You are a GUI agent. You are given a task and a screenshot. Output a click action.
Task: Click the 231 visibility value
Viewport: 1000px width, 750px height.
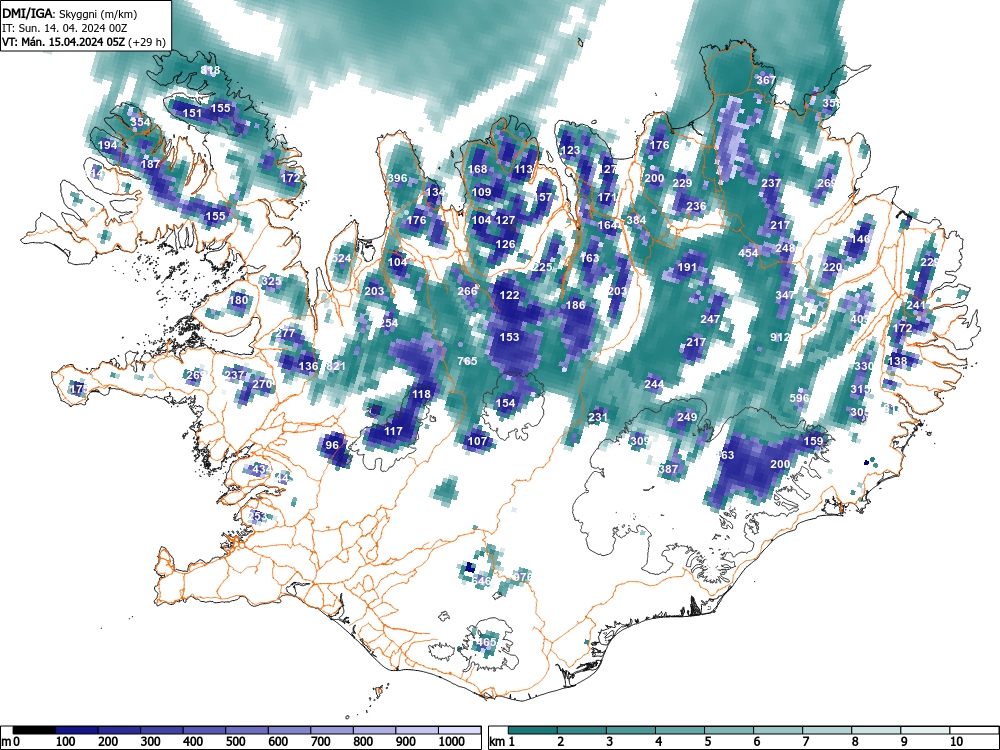pos(598,417)
